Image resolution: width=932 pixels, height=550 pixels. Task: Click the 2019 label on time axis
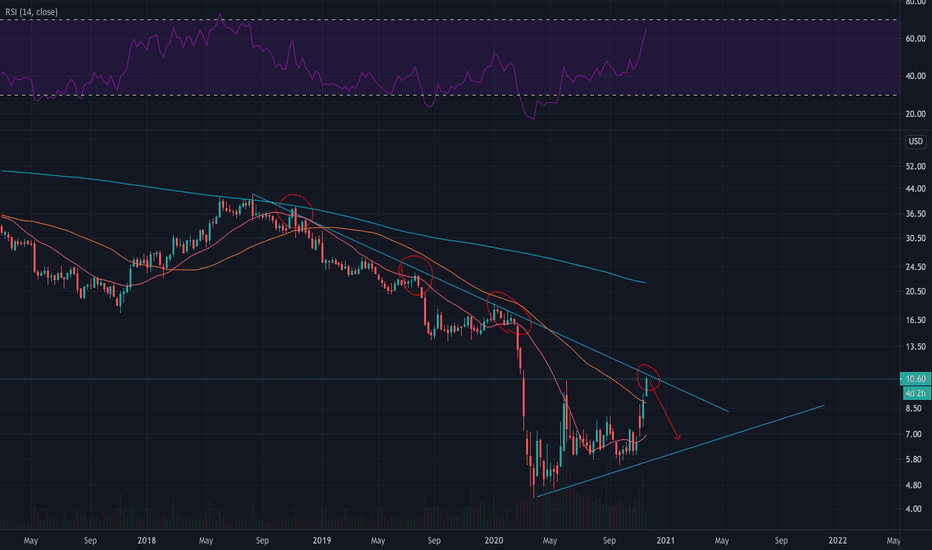point(321,540)
